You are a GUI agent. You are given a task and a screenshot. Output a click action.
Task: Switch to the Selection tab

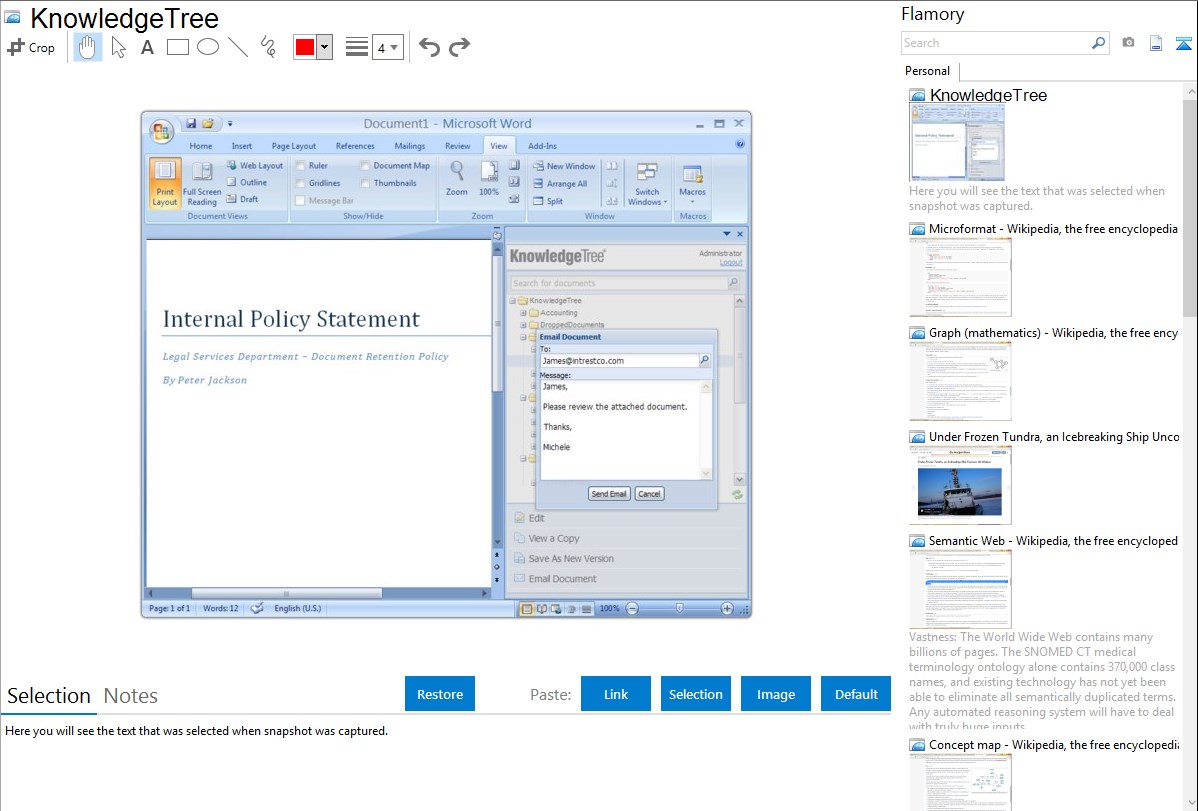tap(49, 696)
